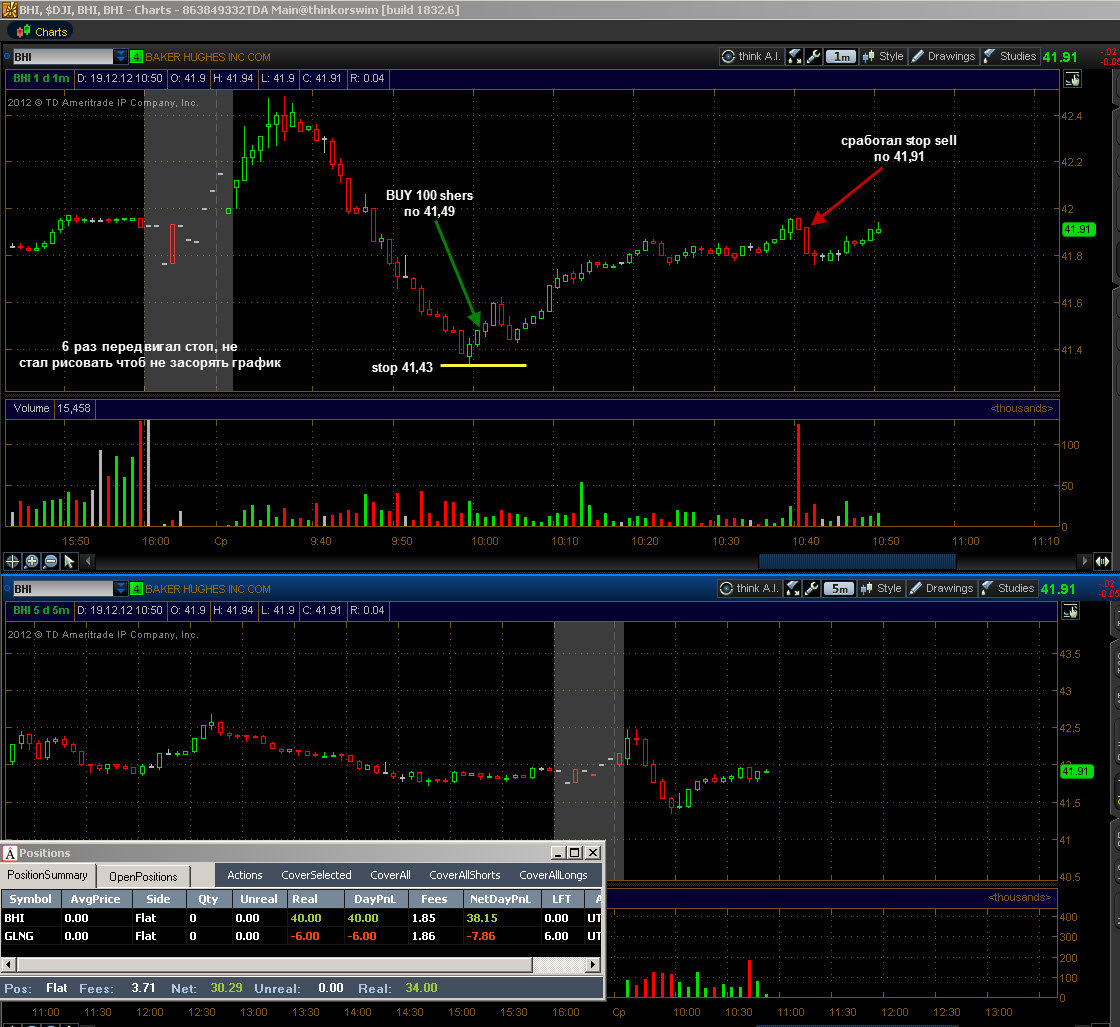Click the symbol field of the lower chart

click(x=62, y=588)
